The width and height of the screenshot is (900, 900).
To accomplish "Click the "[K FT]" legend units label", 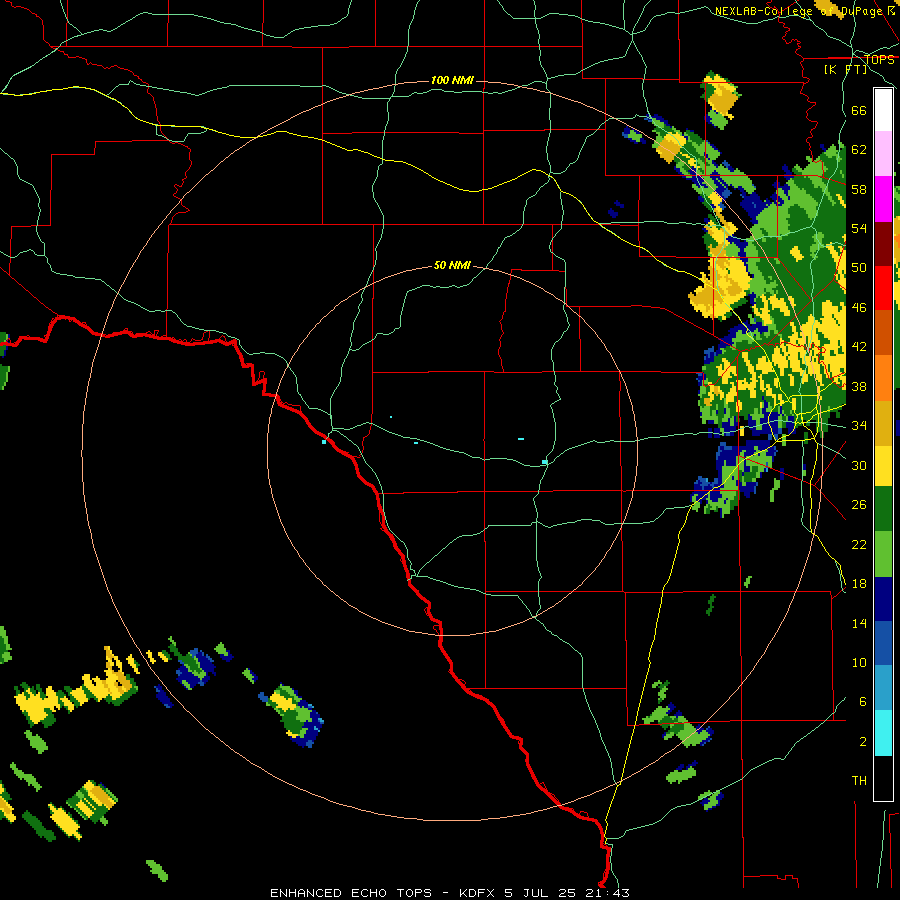I will (845, 69).
